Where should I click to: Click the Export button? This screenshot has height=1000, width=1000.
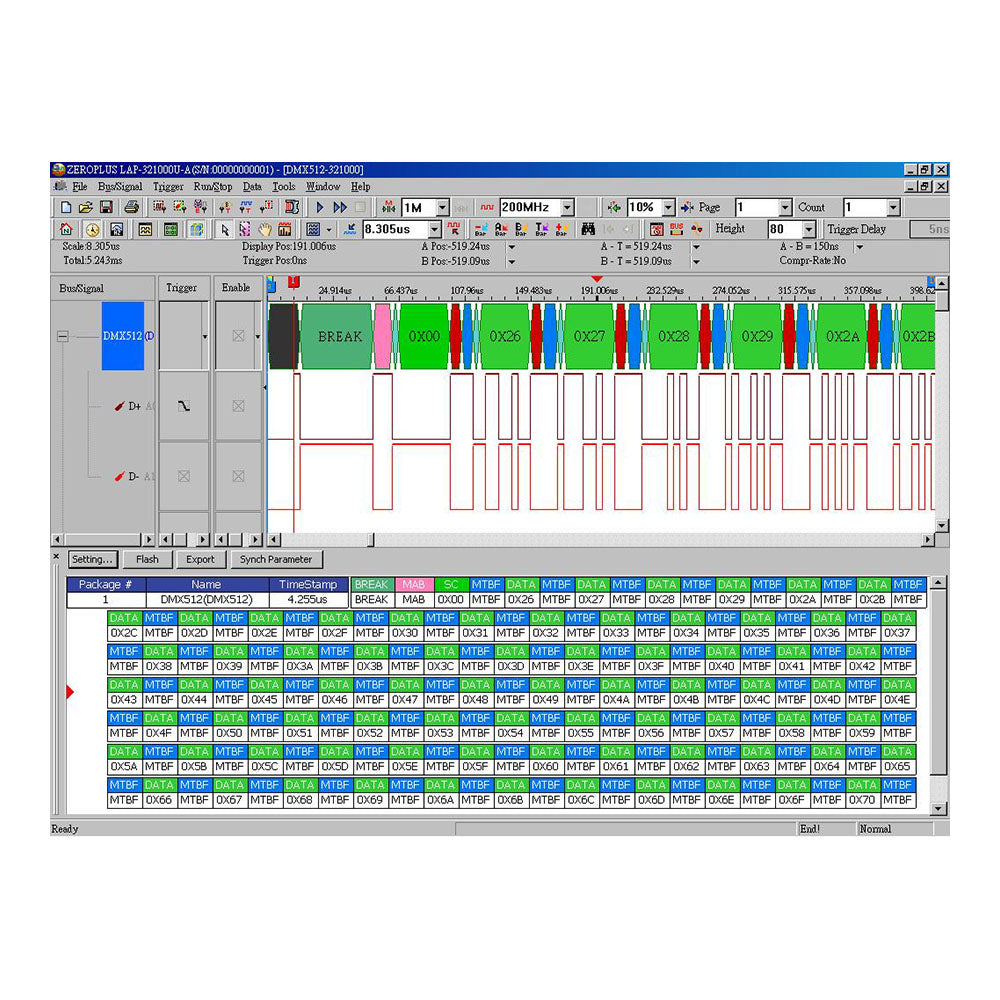coord(200,559)
